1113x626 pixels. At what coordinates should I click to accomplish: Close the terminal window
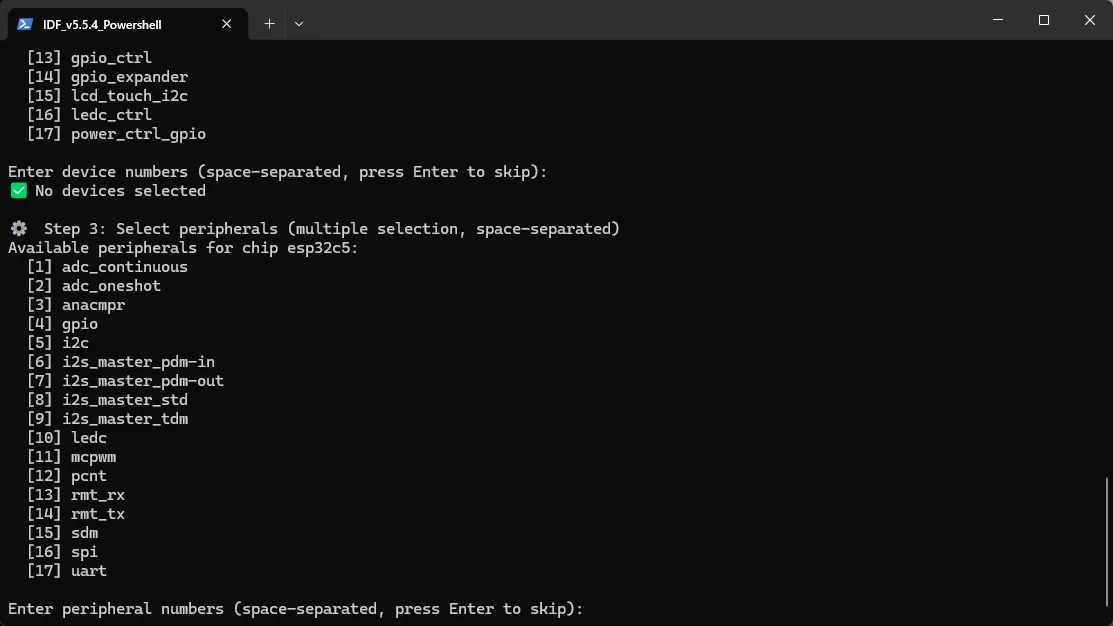tap(1090, 21)
